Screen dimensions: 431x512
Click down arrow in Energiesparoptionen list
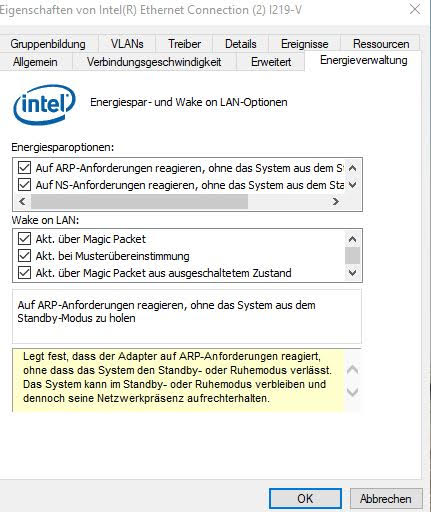click(x=352, y=184)
